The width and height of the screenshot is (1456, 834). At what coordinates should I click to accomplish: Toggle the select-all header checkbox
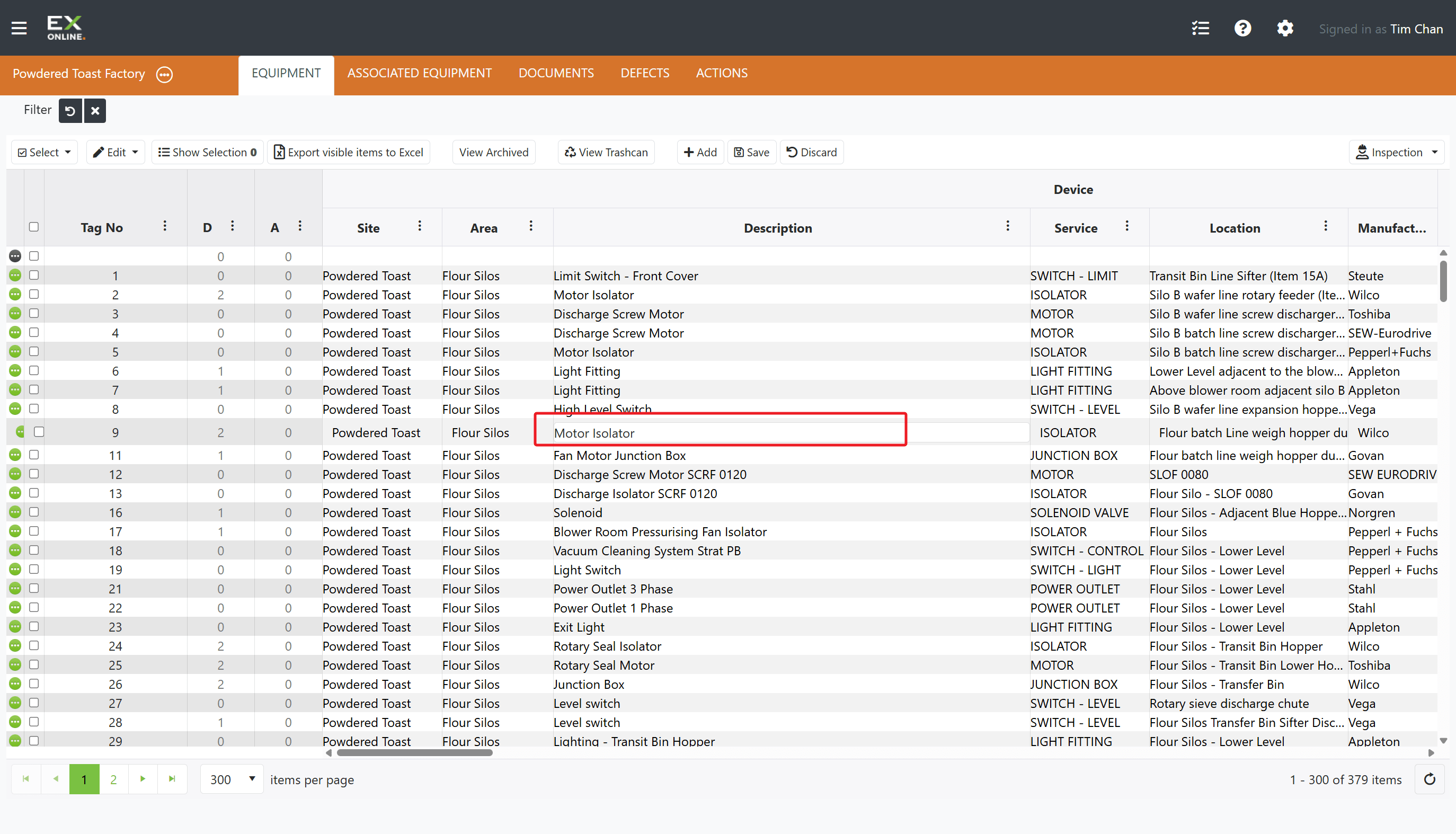(x=34, y=227)
